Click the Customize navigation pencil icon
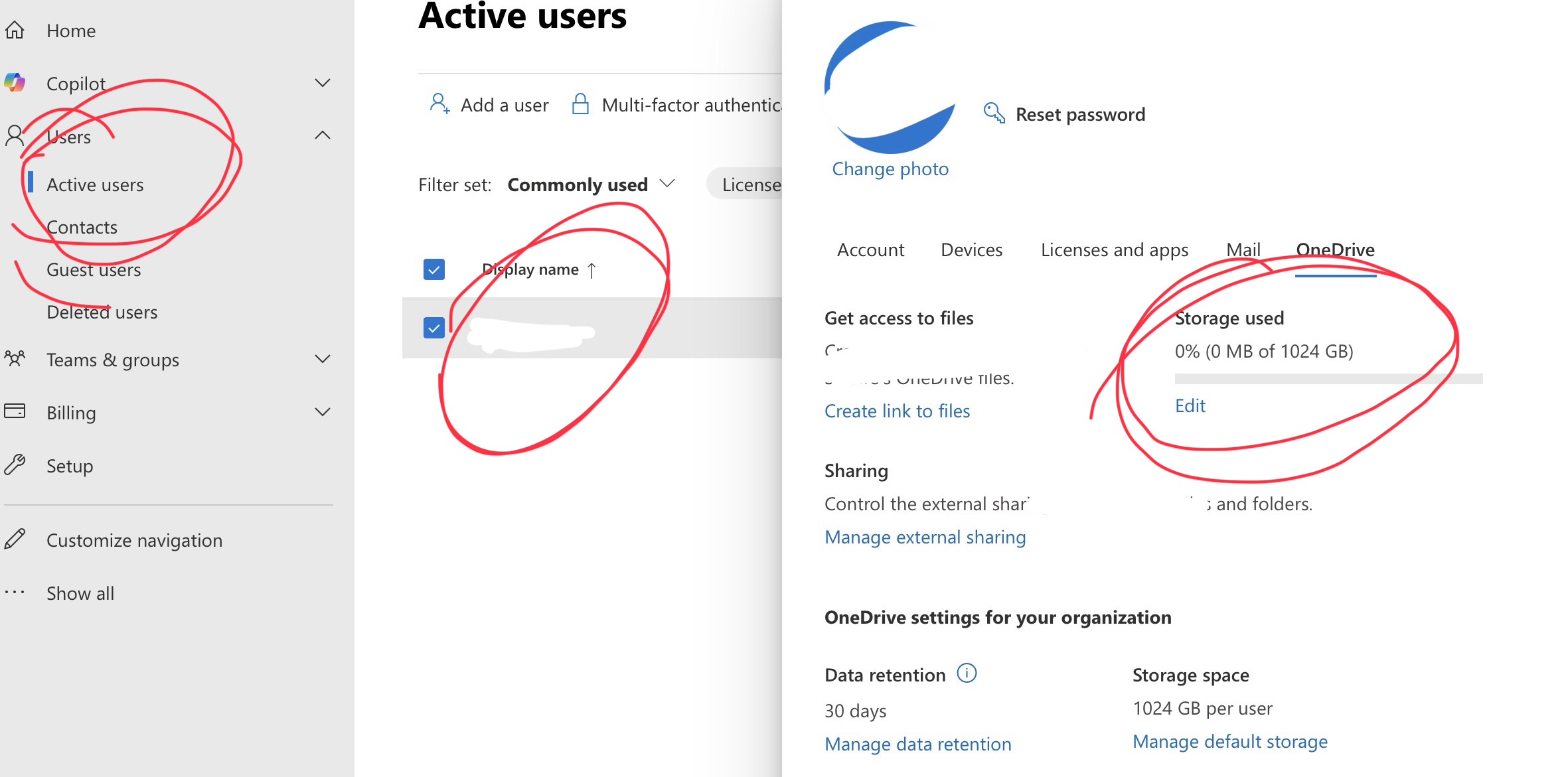The image size is (1568, 777). [x=15, y=539]
